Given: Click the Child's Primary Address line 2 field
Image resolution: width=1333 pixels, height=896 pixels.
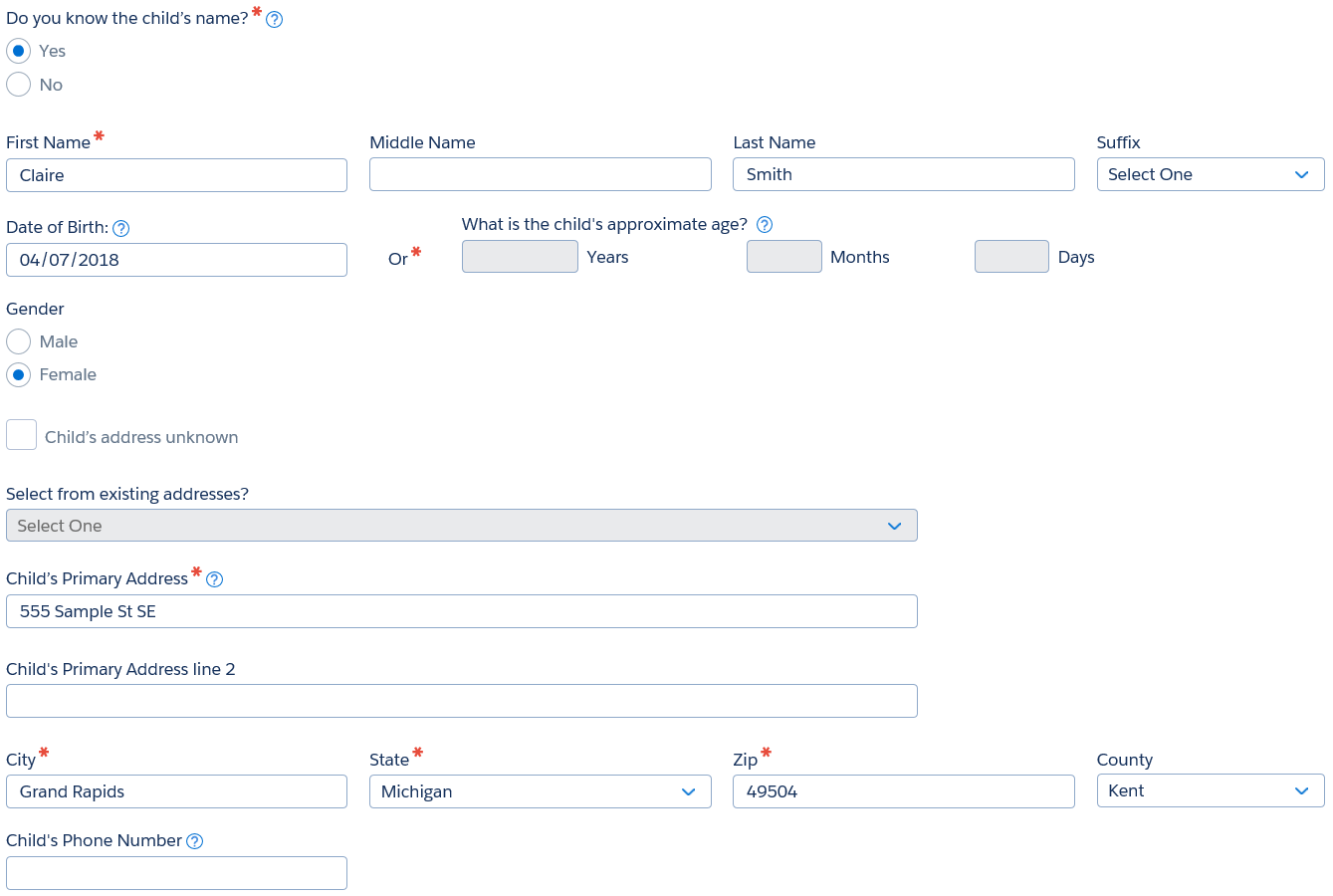Looking at the screenshot, I should coord(461,701).
